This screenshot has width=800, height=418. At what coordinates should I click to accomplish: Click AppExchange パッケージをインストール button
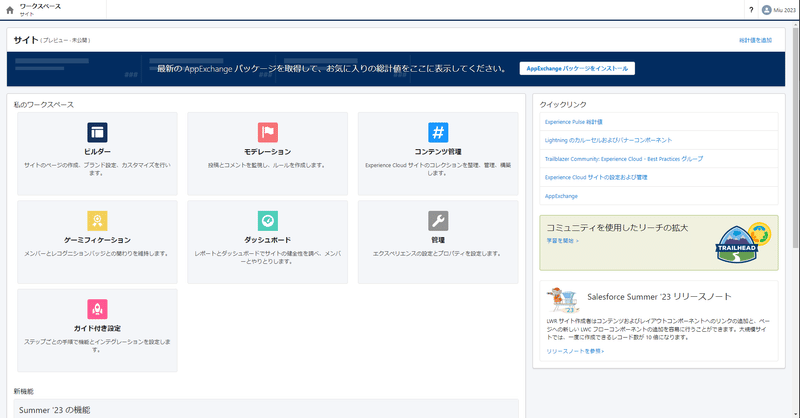(577, 68)
